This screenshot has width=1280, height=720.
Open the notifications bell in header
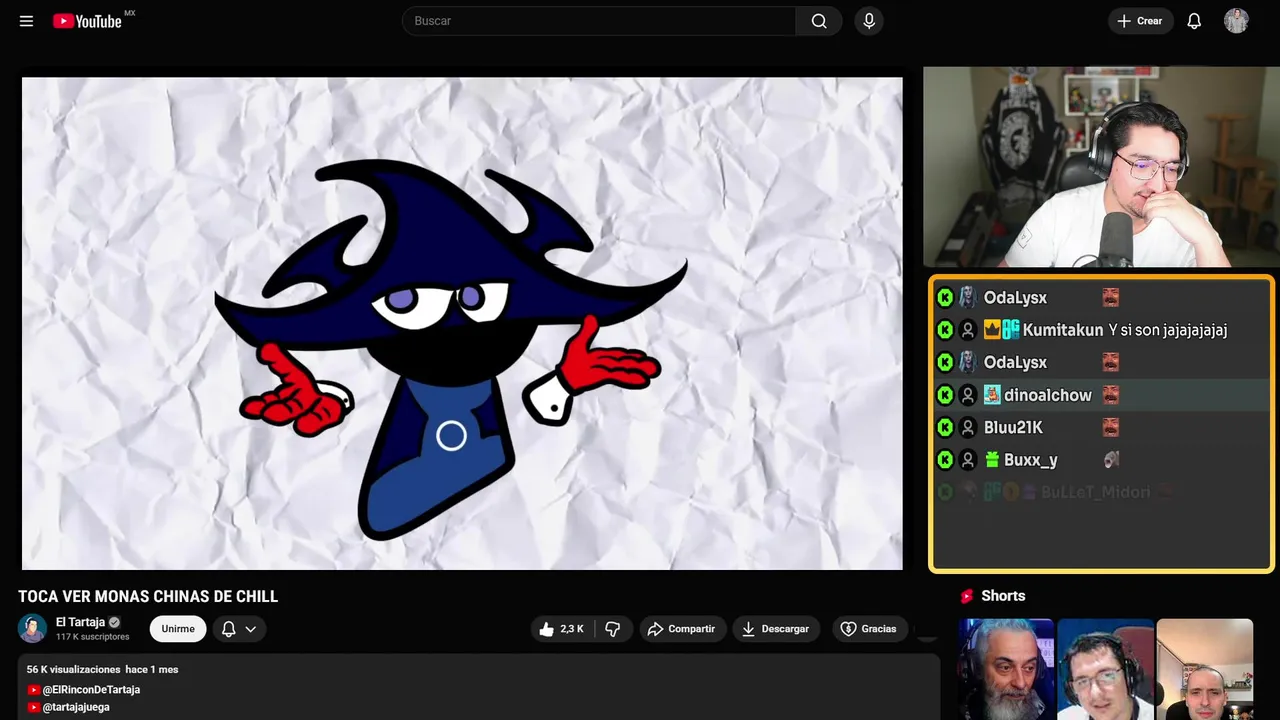click(1194, 21)
